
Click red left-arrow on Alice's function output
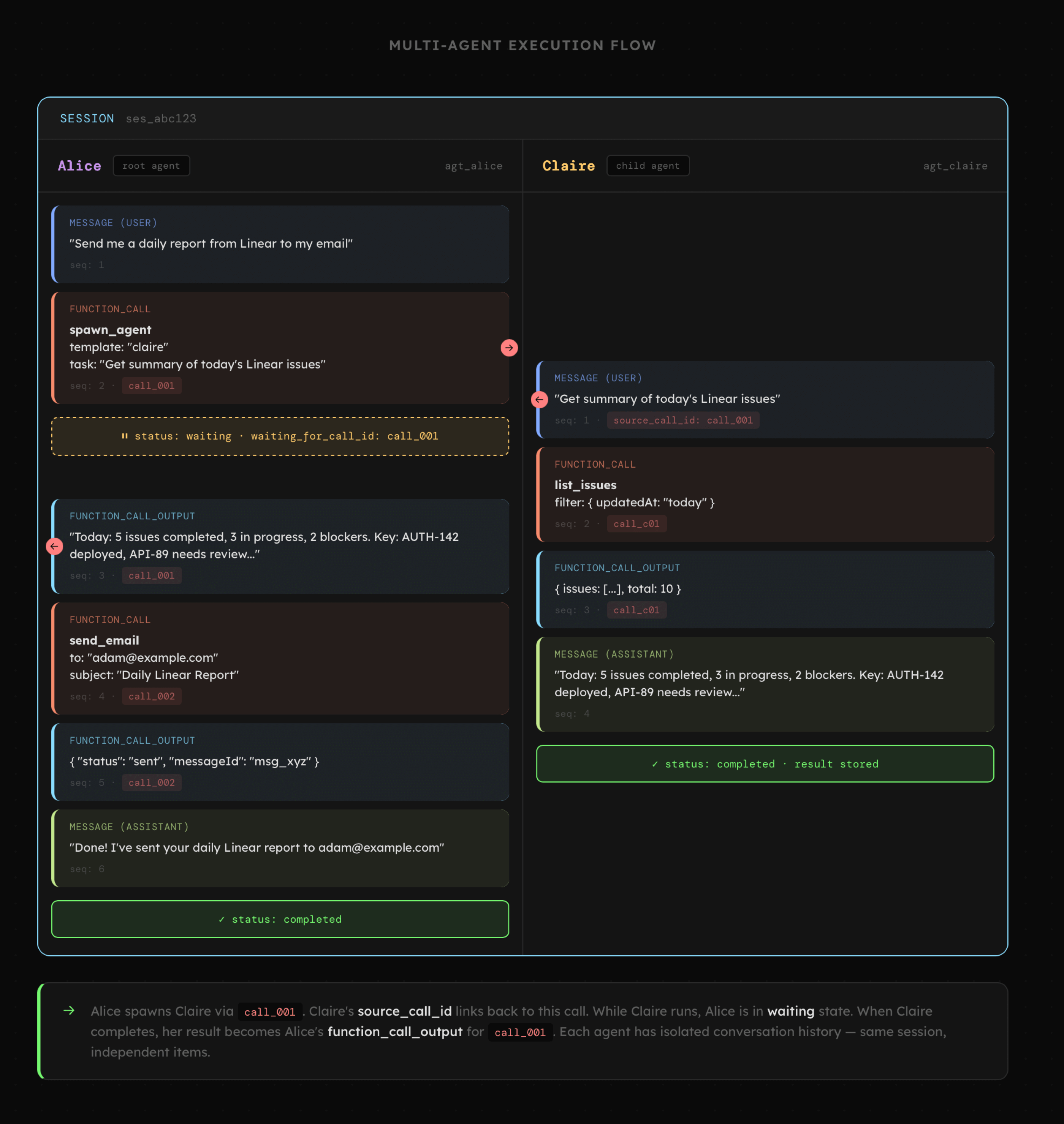(x=54, y=546)
